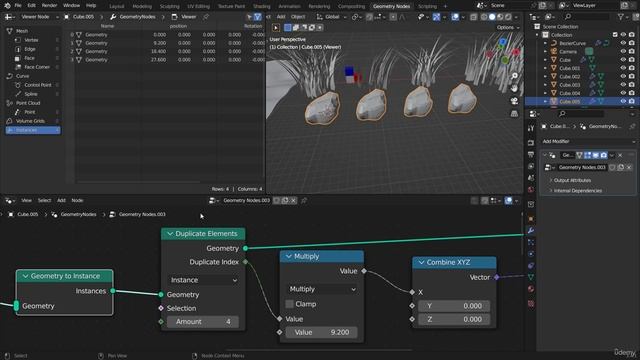The width and height of the screenshot is (640, 360).
Task: Click the navigation gizmo Z axis
Action: coord(503,42)
